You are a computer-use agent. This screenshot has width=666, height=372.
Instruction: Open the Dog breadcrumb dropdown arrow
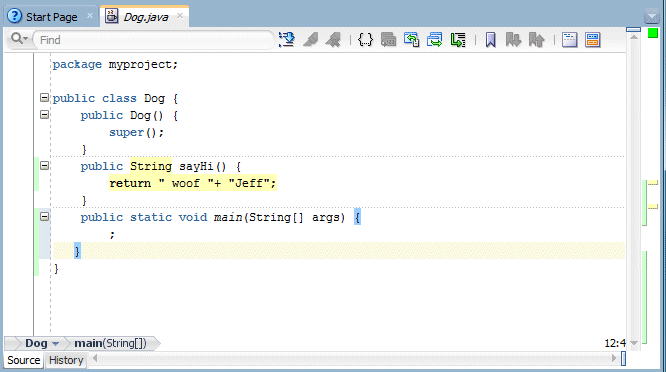tap(55, 344)
